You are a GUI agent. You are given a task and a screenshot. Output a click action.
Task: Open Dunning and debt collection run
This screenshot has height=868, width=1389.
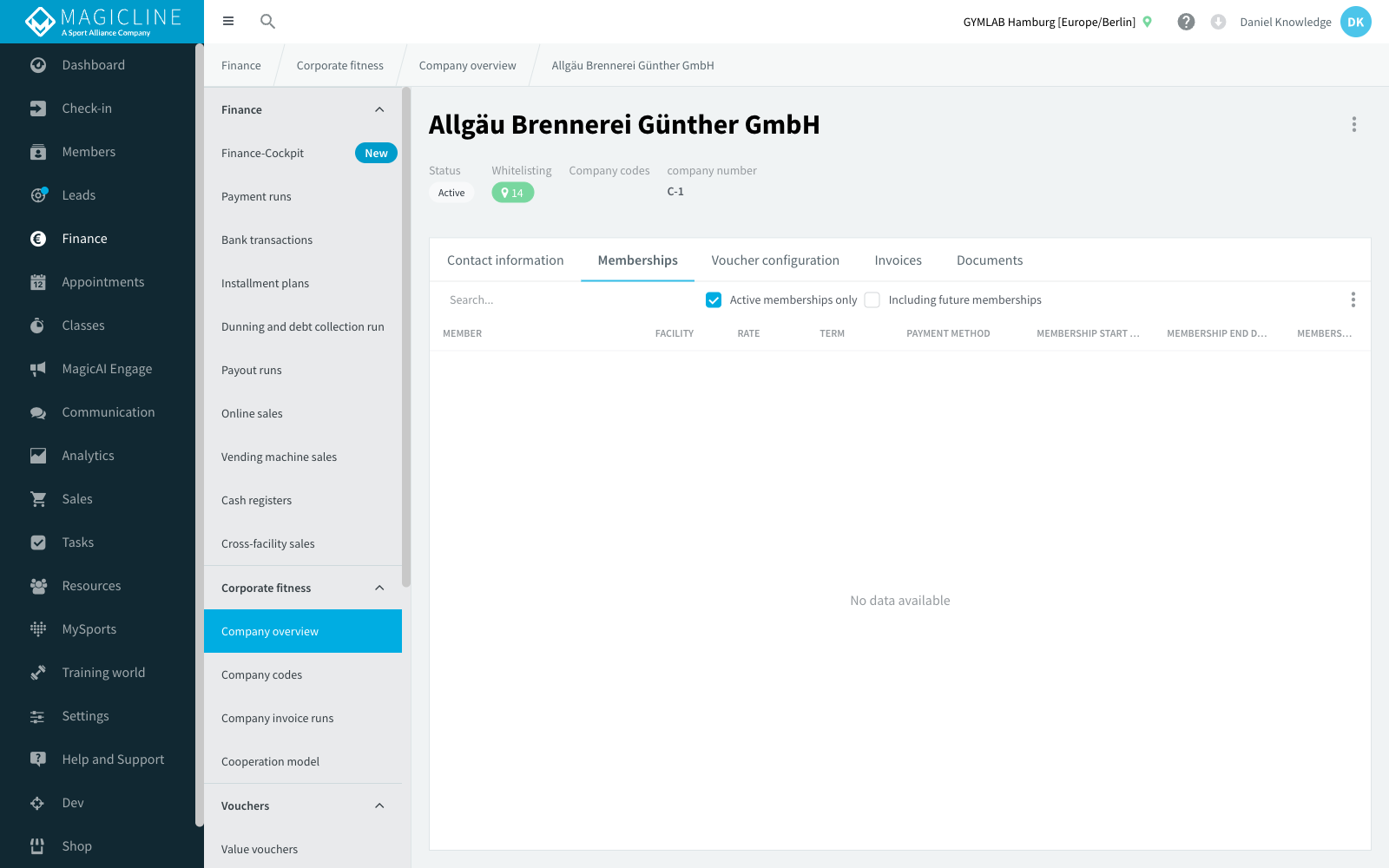coord(303,326)
